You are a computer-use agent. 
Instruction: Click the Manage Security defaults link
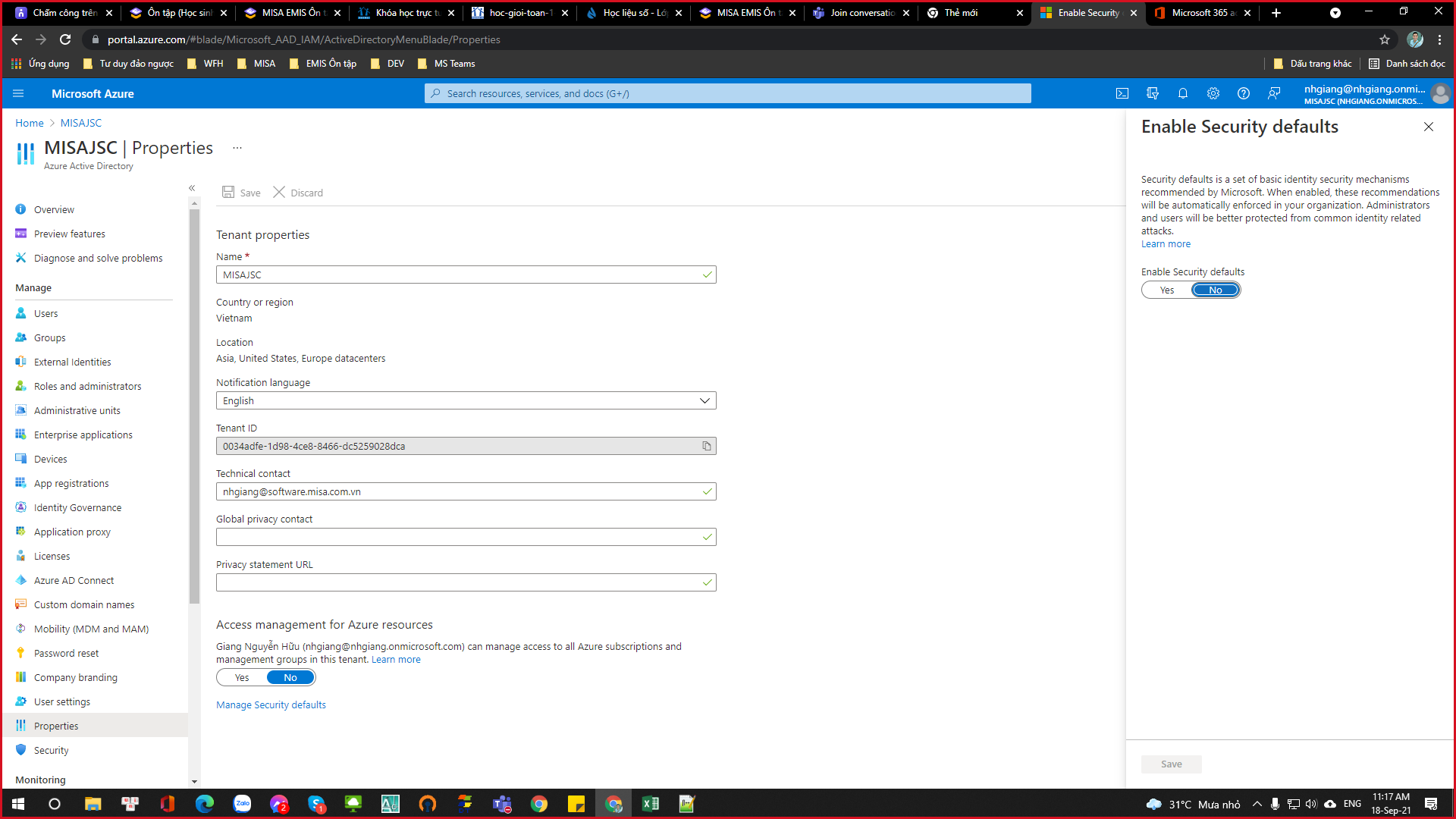(x=271, y=704)
